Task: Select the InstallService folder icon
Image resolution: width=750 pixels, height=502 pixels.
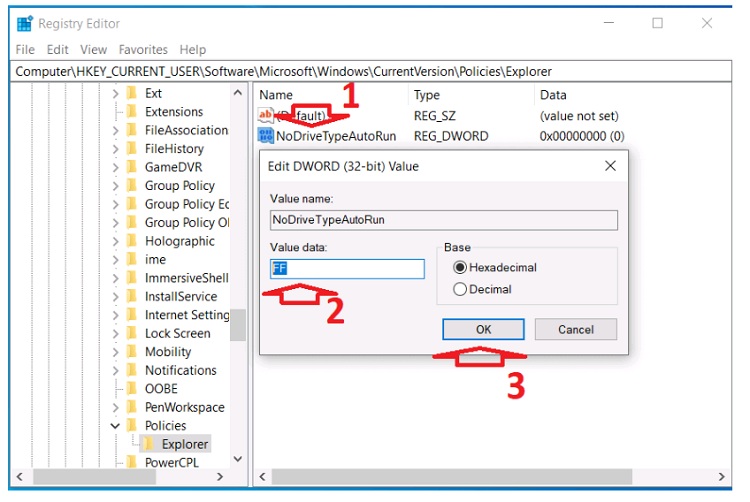Action: click(x=132, y=296)
